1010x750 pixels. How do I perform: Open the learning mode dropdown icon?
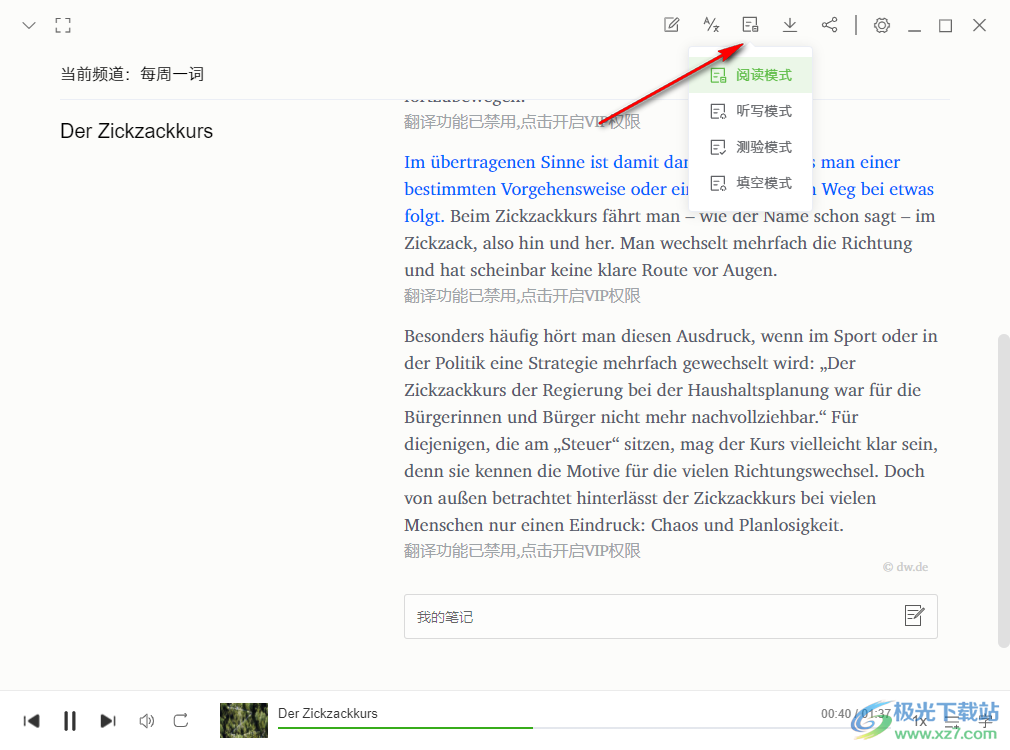tap(750, 25)
